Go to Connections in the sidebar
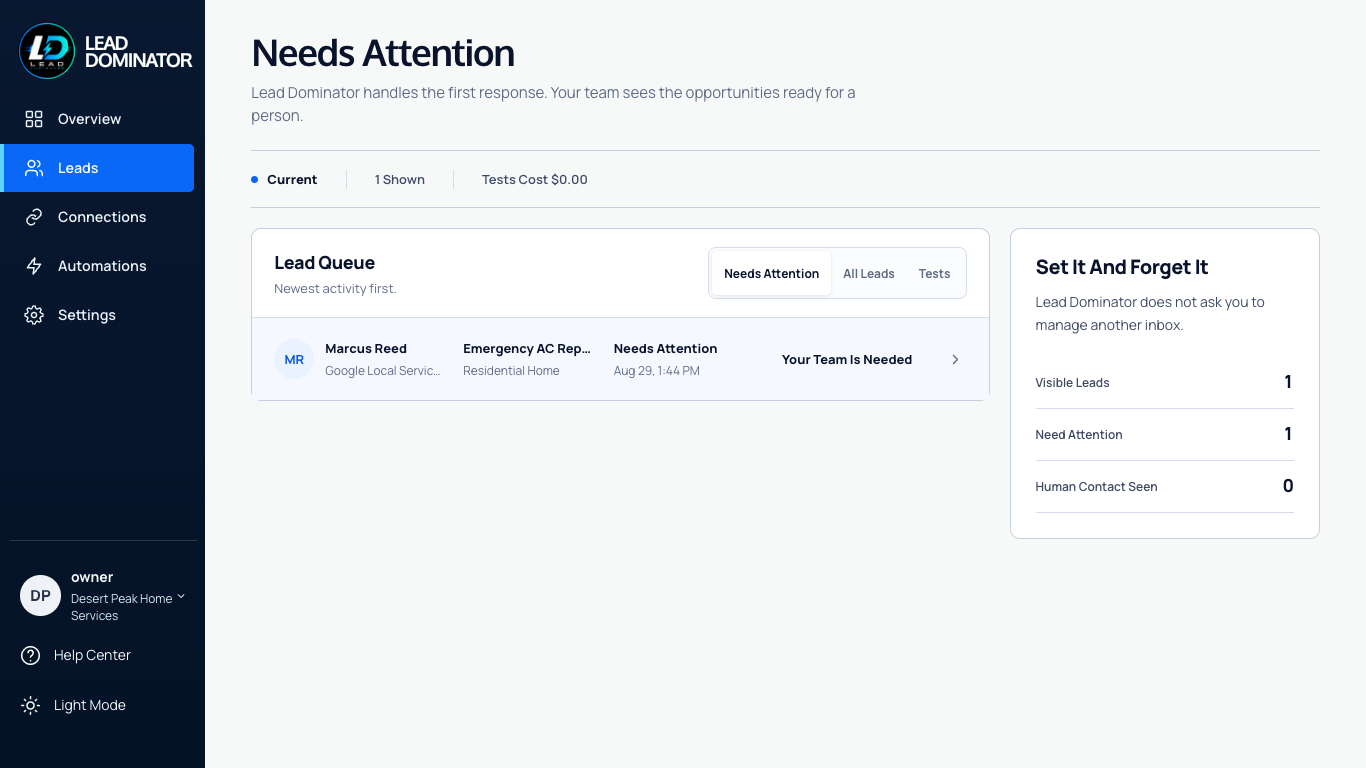Screen dimensions: 1366x768 (x=99, y=217)
